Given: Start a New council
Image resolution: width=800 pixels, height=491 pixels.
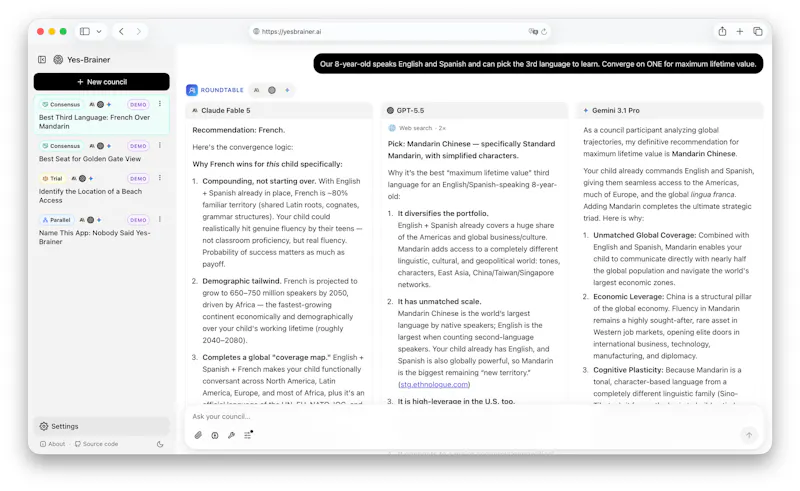Looking at the screenshot, I should 102,82.
